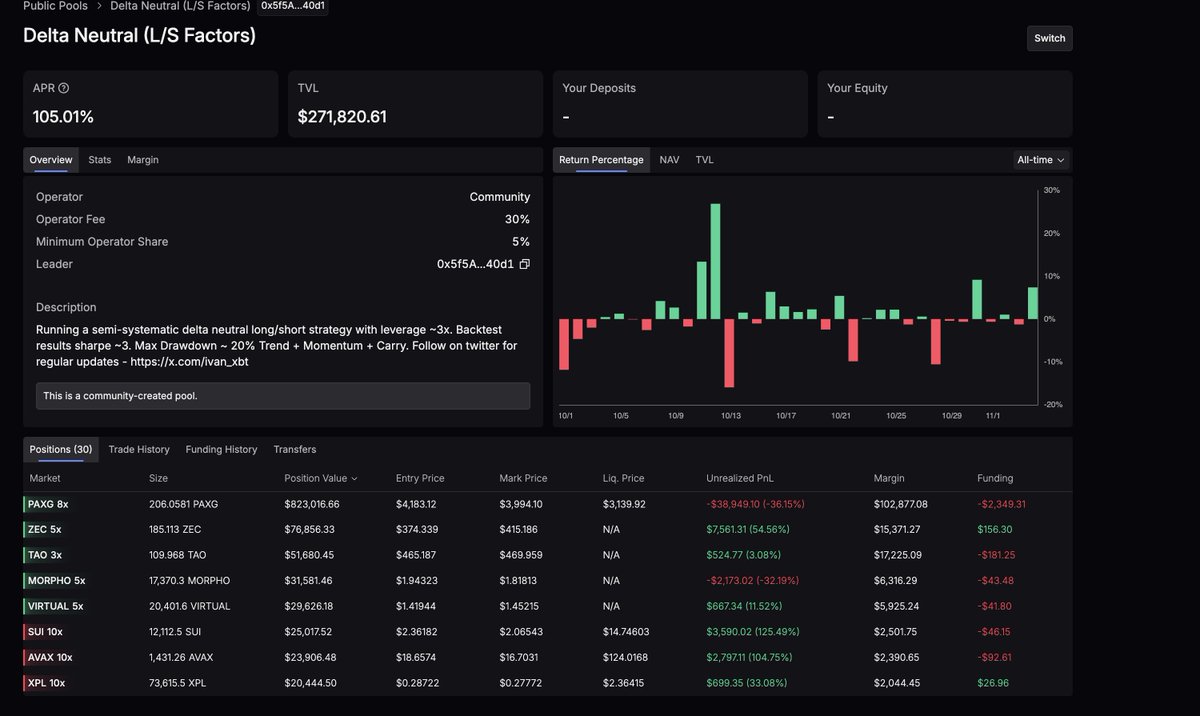
Task: Click the Liq. Price column header
Action: click(x=623, y=478)
